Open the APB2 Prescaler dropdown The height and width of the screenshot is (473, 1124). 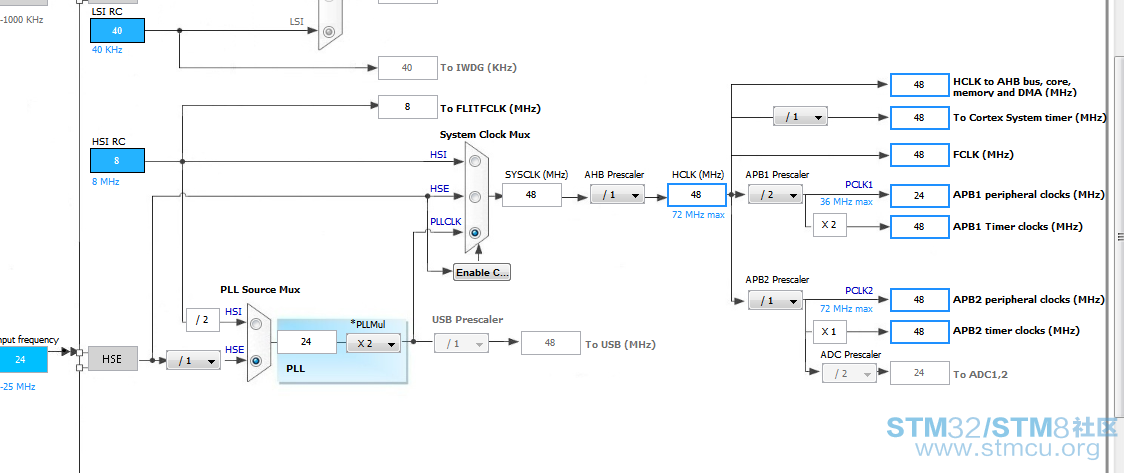pos(775,300)
